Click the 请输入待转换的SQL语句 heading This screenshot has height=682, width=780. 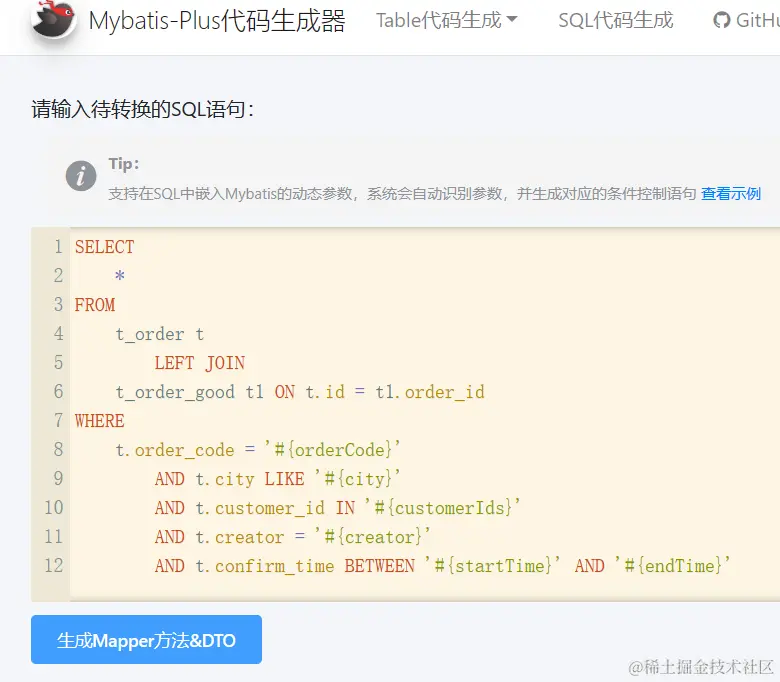(142, 109)
